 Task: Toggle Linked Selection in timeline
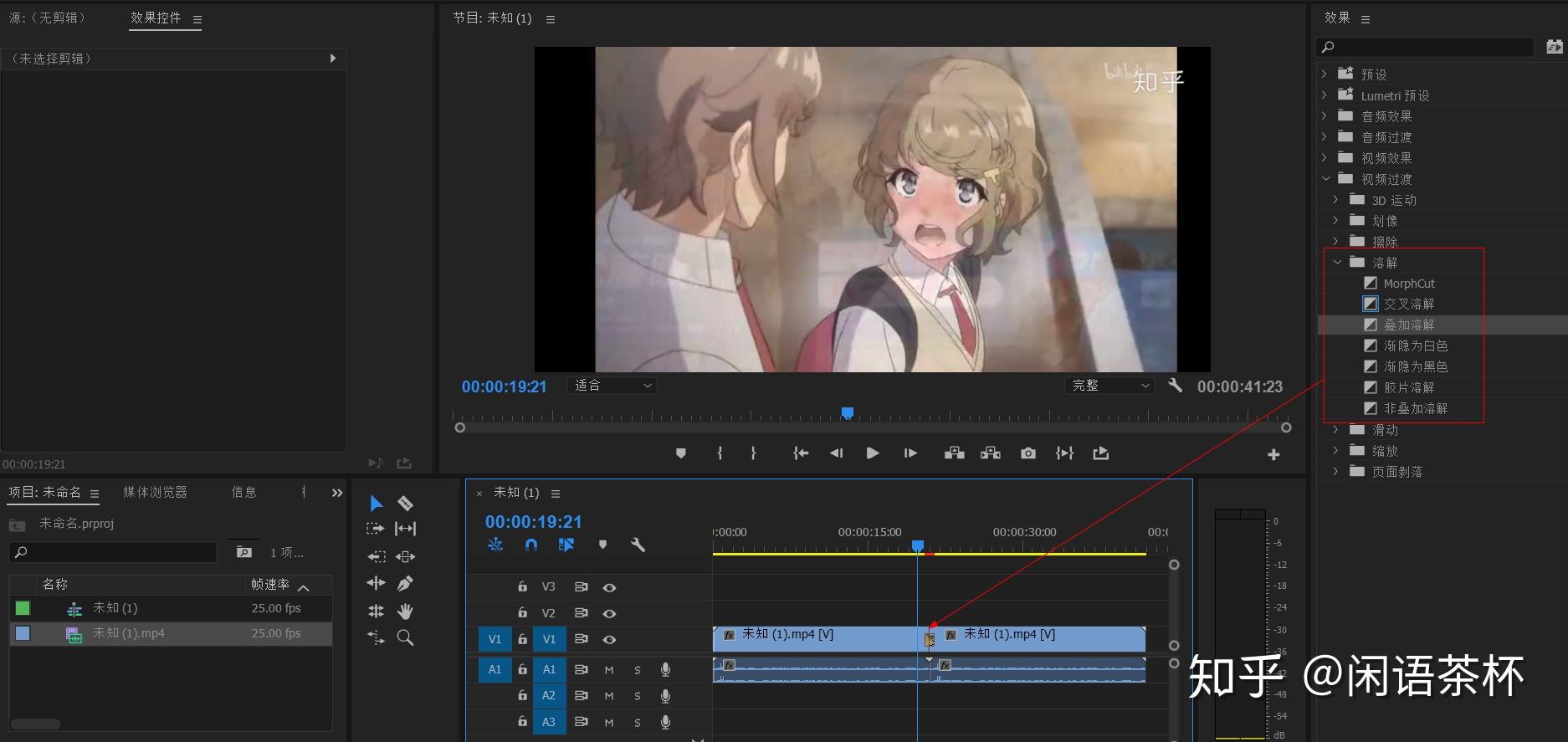tap(566, 545)
